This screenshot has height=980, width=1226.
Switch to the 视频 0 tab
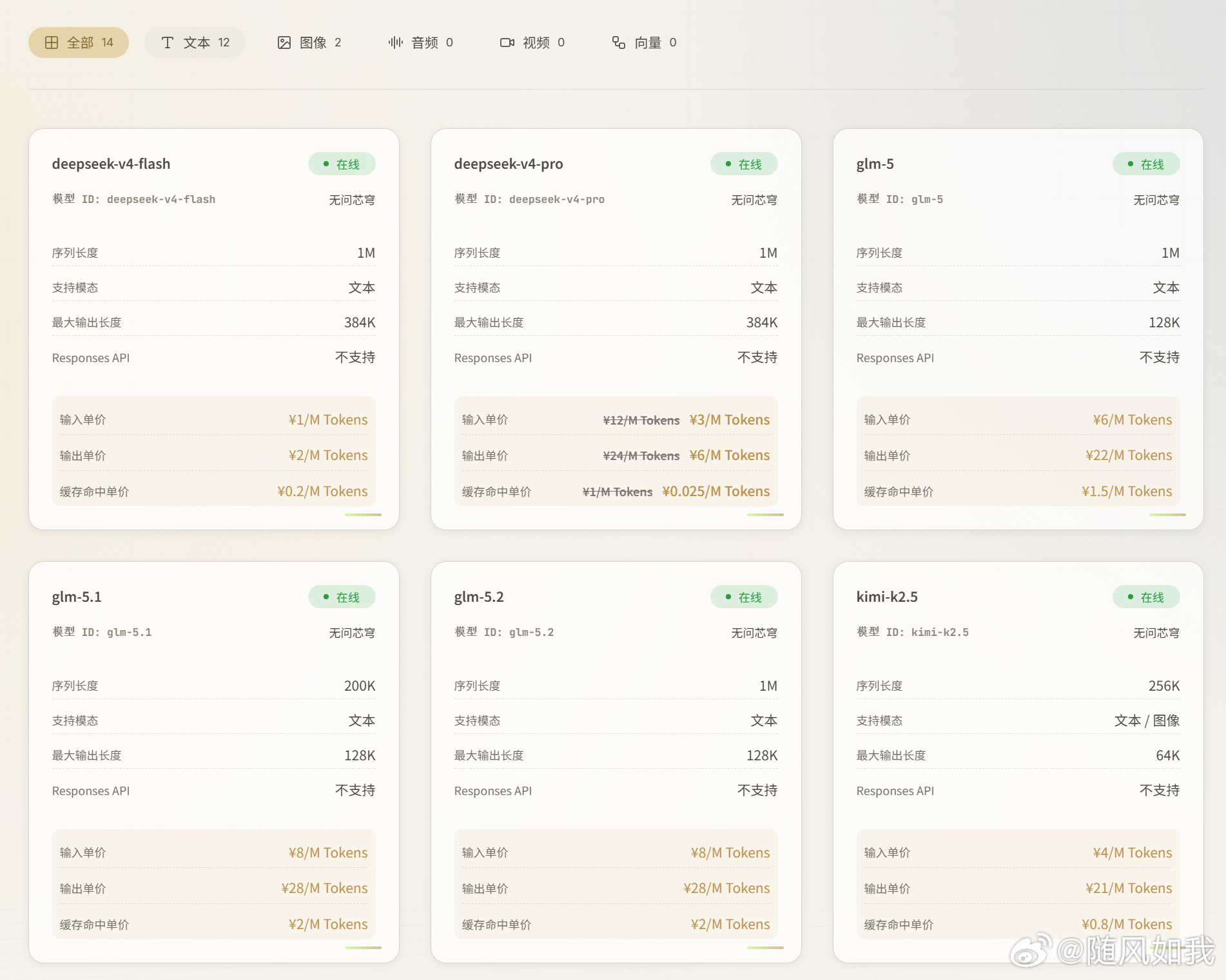point(532,43)
